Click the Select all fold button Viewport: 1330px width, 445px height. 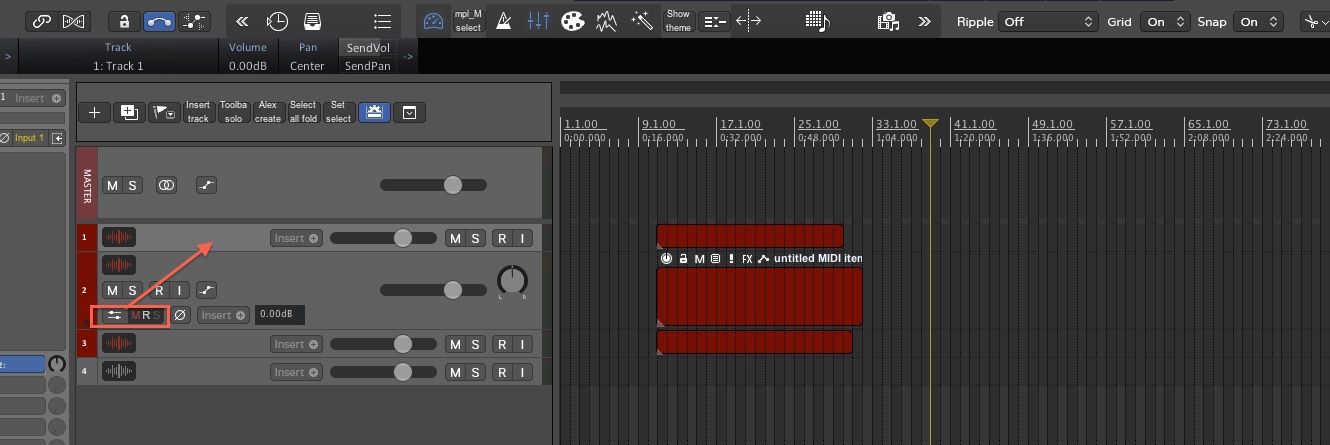(303, 112)
